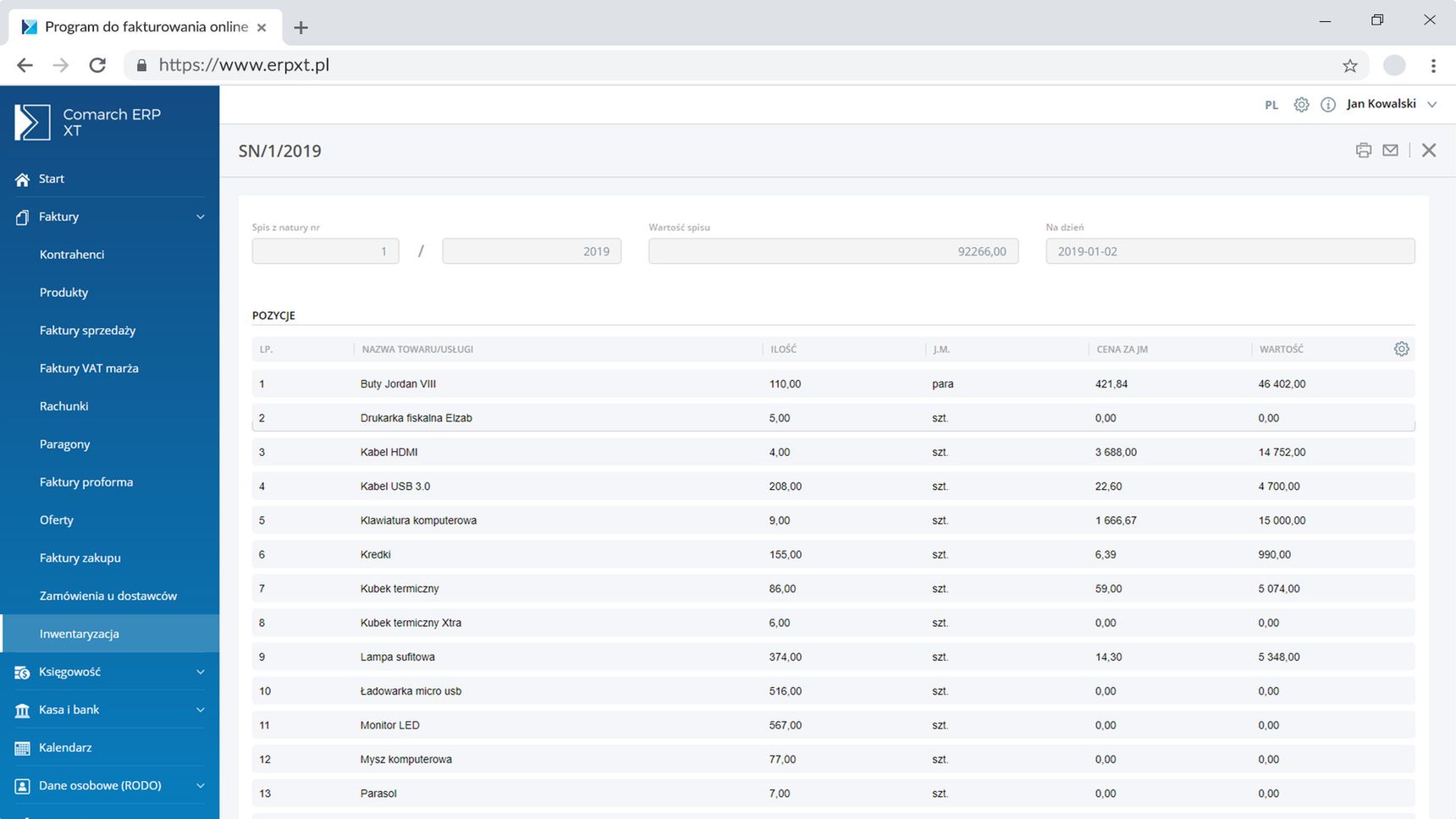The height and width of the screenshot is (819, 1456).
Task: Open browser three-dot menu
Action: point(1433,65)
